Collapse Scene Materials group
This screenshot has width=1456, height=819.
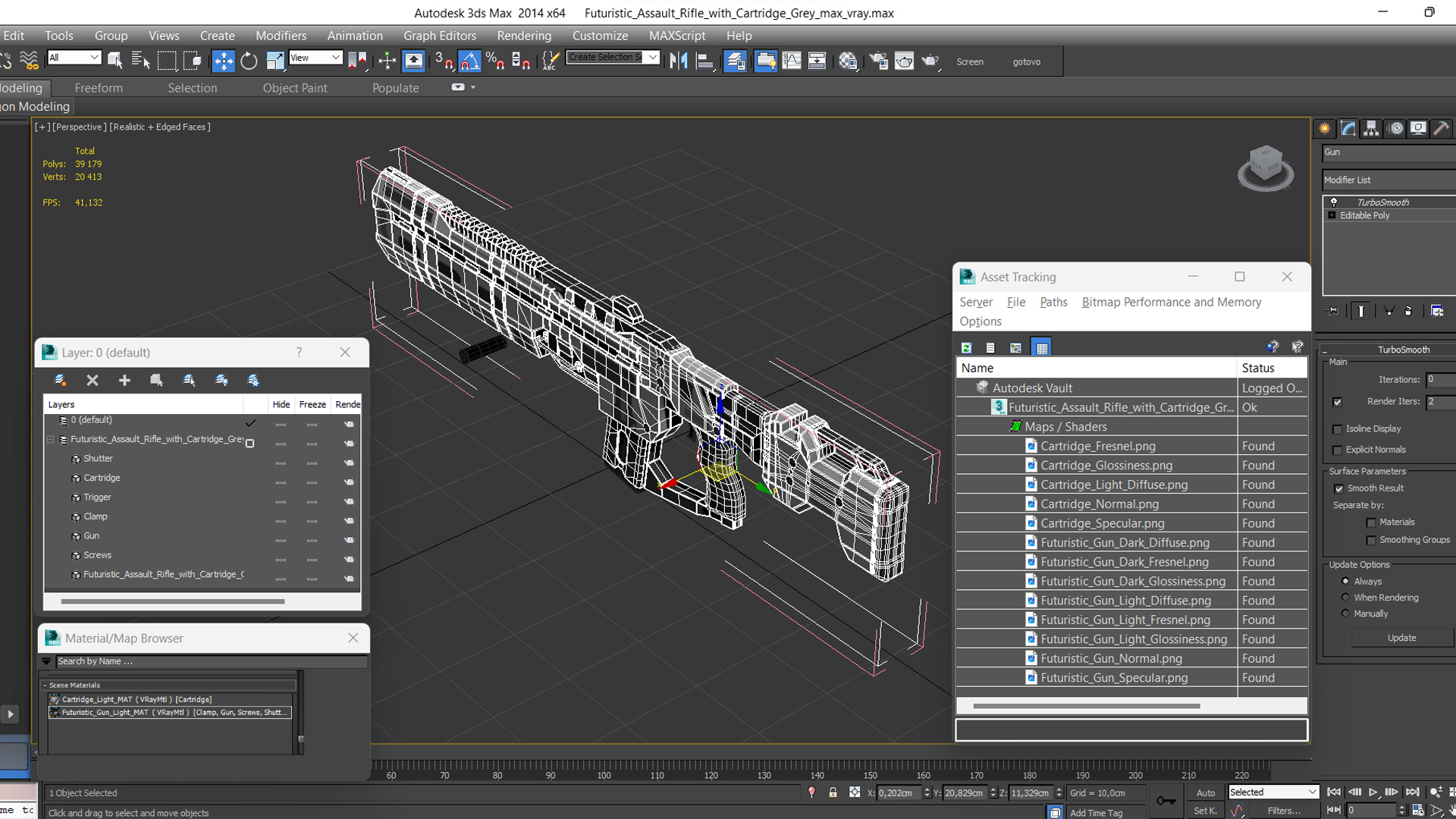pyautogui.click(x=45, y=686)
